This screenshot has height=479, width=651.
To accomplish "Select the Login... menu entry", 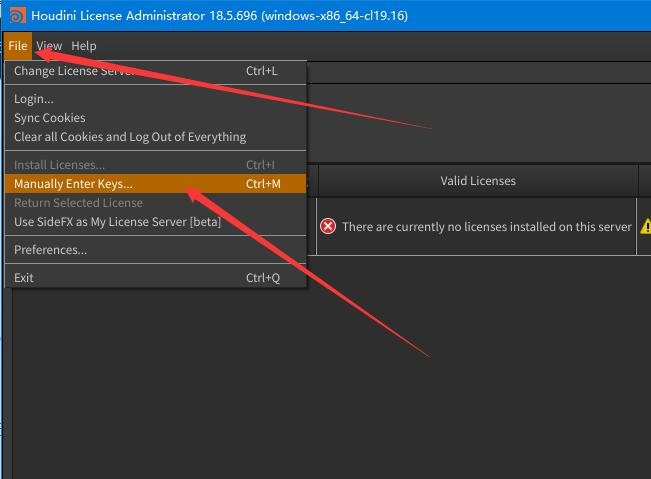I will pos(34,99).
